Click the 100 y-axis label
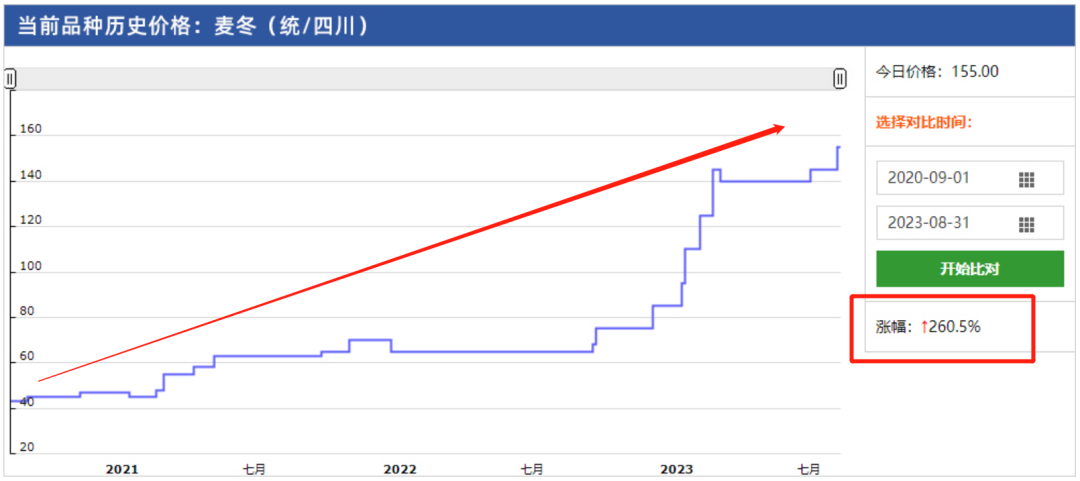 pos(31,266)
